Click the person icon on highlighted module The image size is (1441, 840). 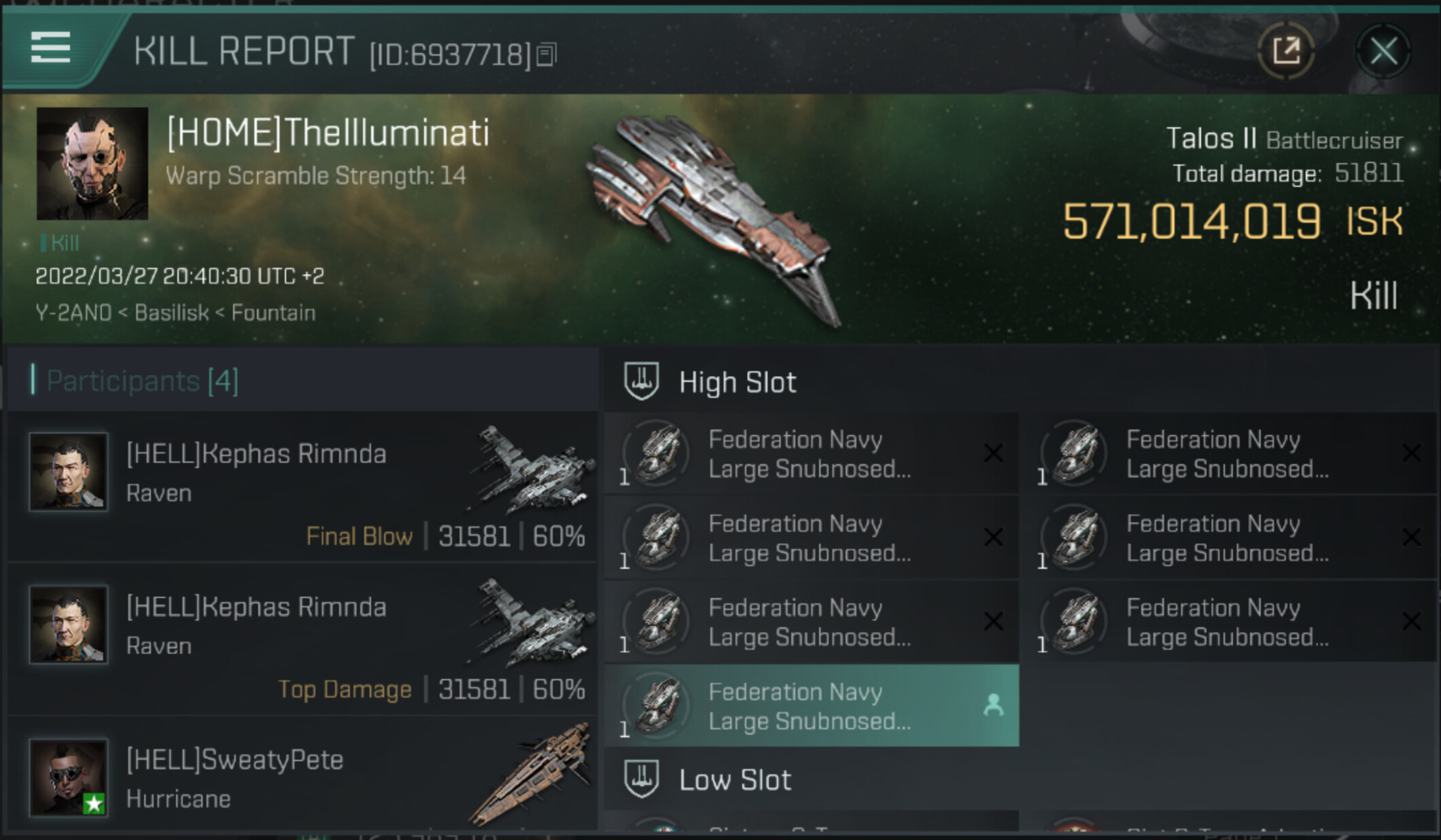(x=993, y=706)
